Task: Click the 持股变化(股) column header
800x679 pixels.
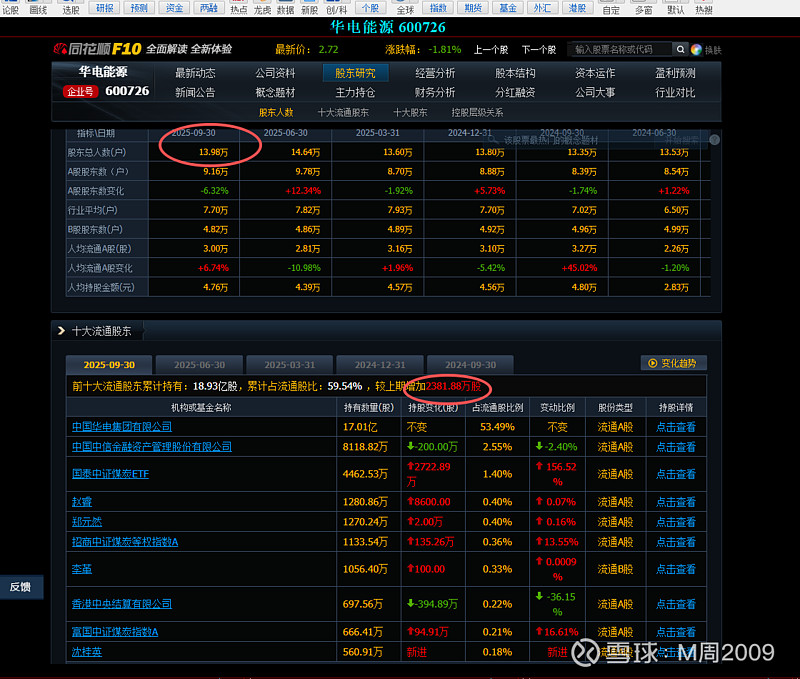Action: [433, 408]
